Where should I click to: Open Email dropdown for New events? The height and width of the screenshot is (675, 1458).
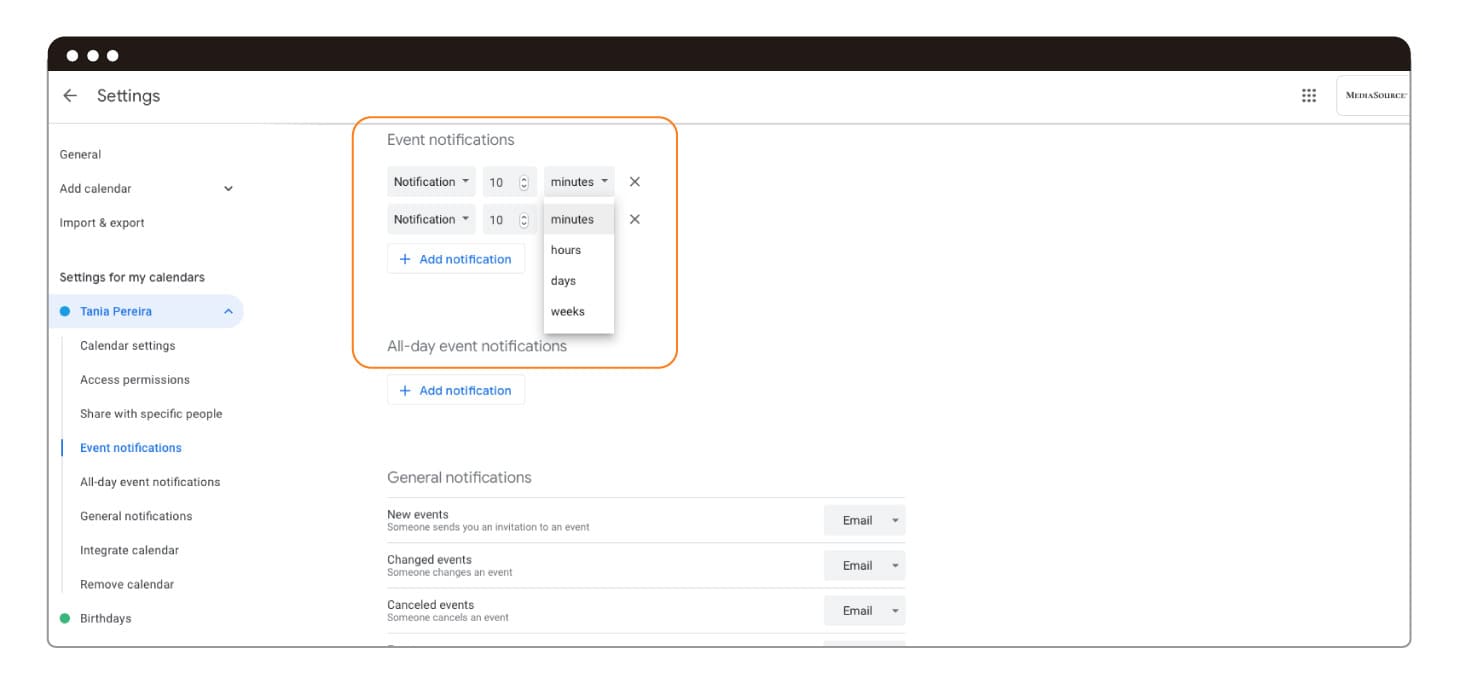pos(864,521)
